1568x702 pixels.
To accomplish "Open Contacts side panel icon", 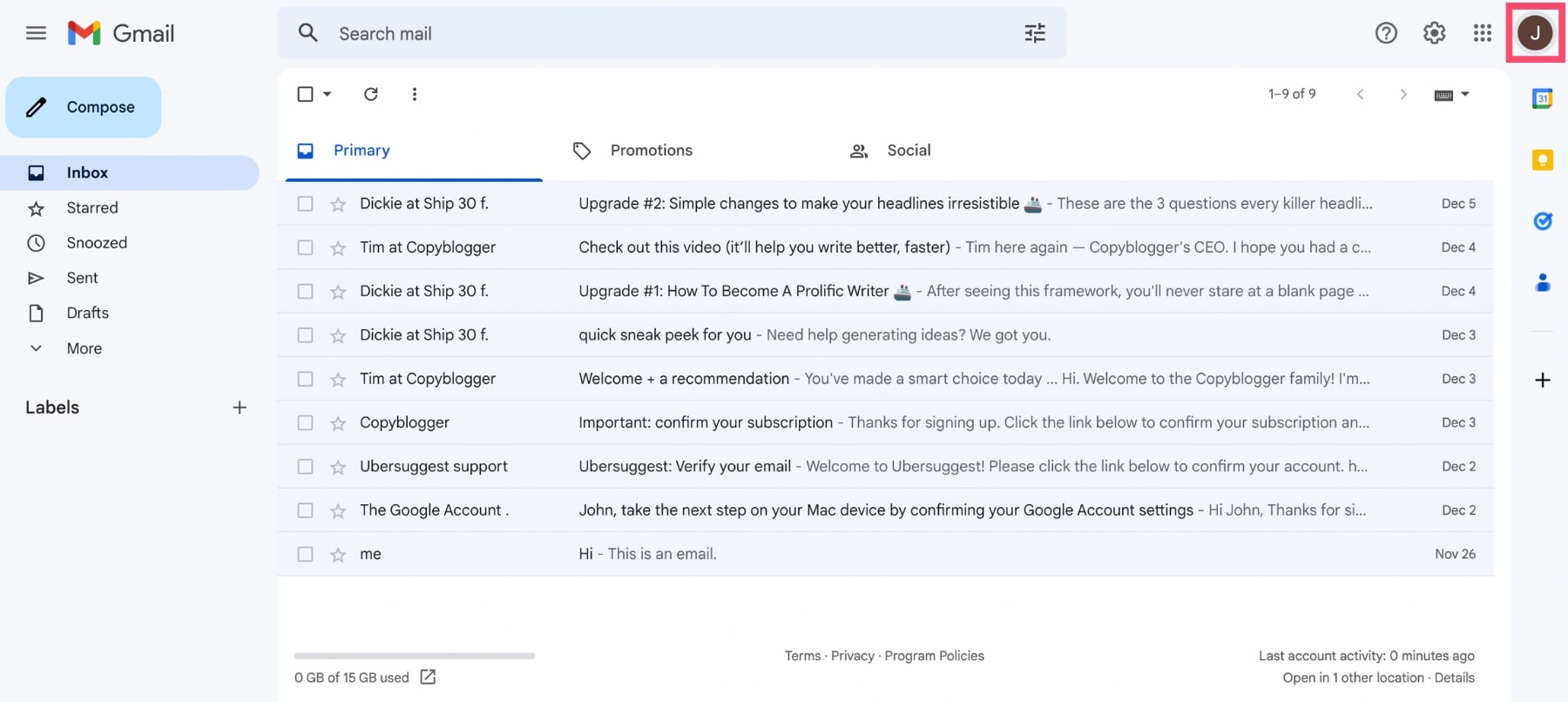I will coord(1542,282).
